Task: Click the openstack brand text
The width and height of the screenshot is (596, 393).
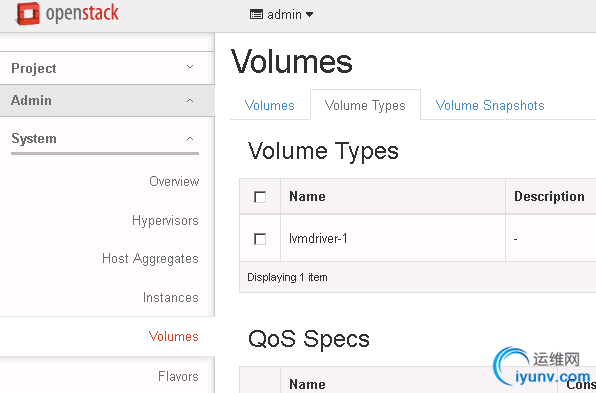Action: (82, 13)
